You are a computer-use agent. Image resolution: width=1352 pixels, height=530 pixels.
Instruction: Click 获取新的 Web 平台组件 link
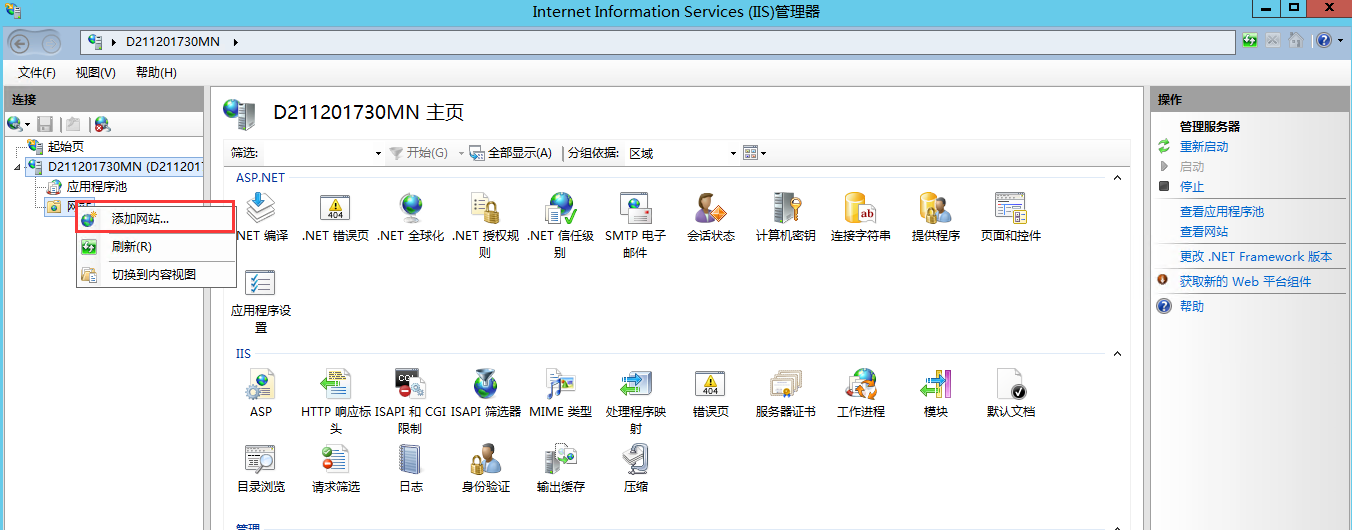[x=1245, y=282]
